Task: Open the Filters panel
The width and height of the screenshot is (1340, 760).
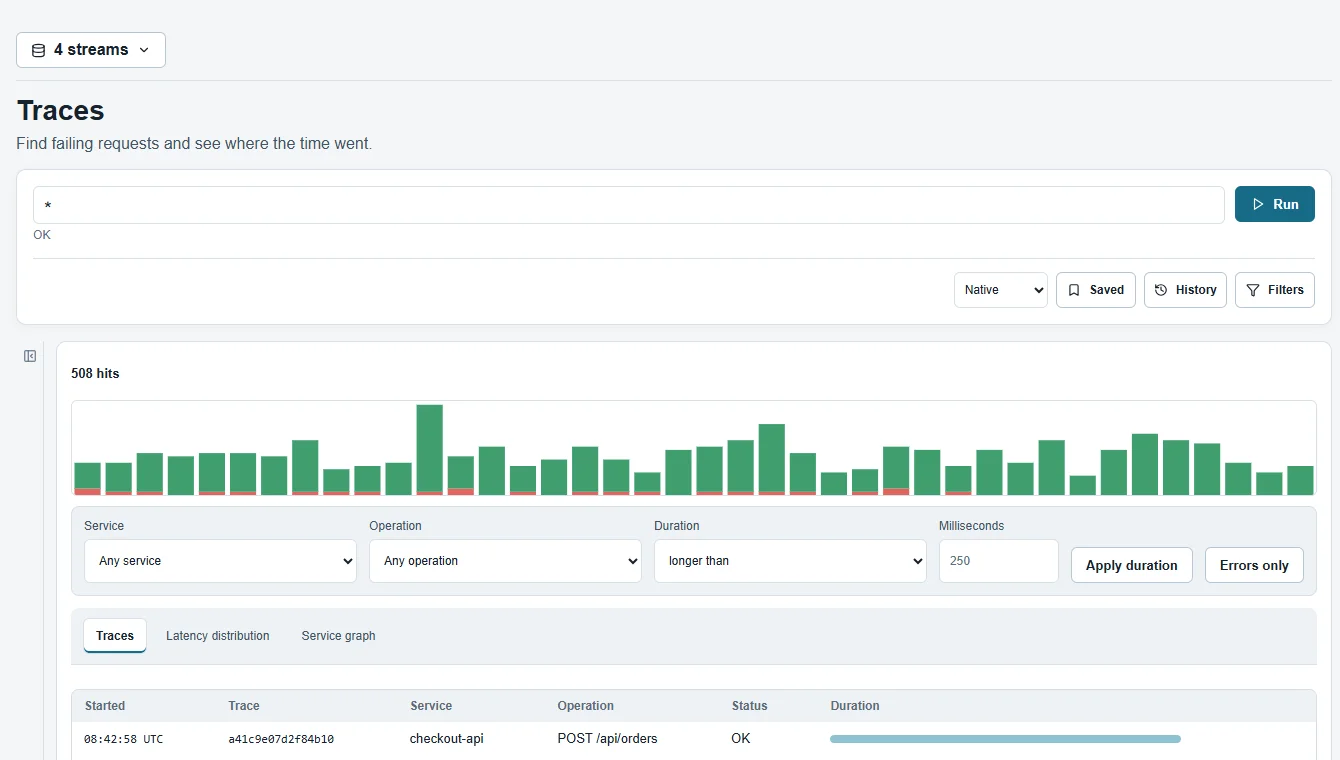Action: [x=1275, y=290]
